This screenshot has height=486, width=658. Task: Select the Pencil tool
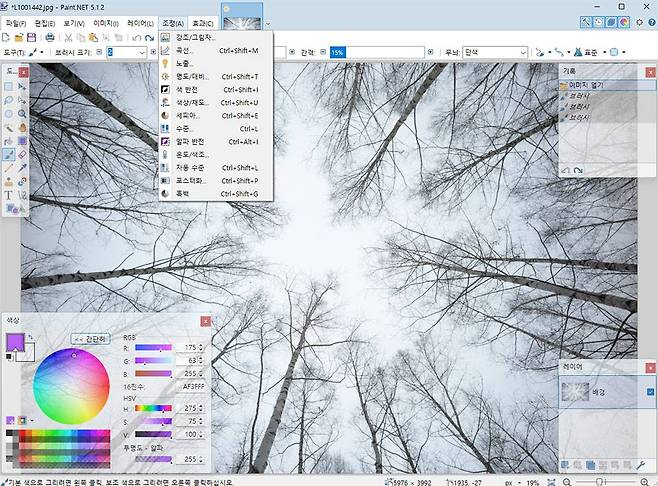[8, 168]
